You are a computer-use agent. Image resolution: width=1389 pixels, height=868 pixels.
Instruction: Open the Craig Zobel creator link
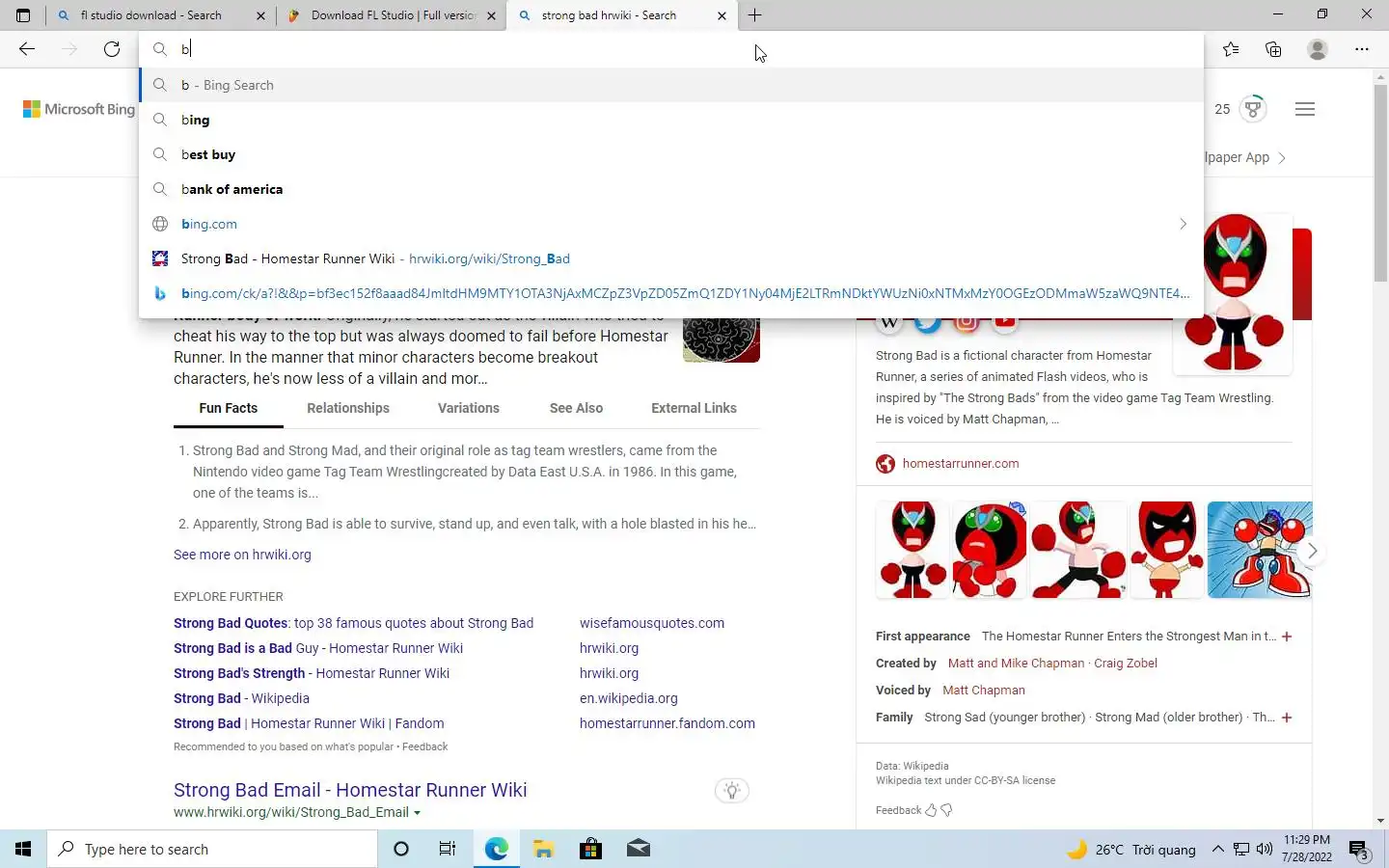1126,664
